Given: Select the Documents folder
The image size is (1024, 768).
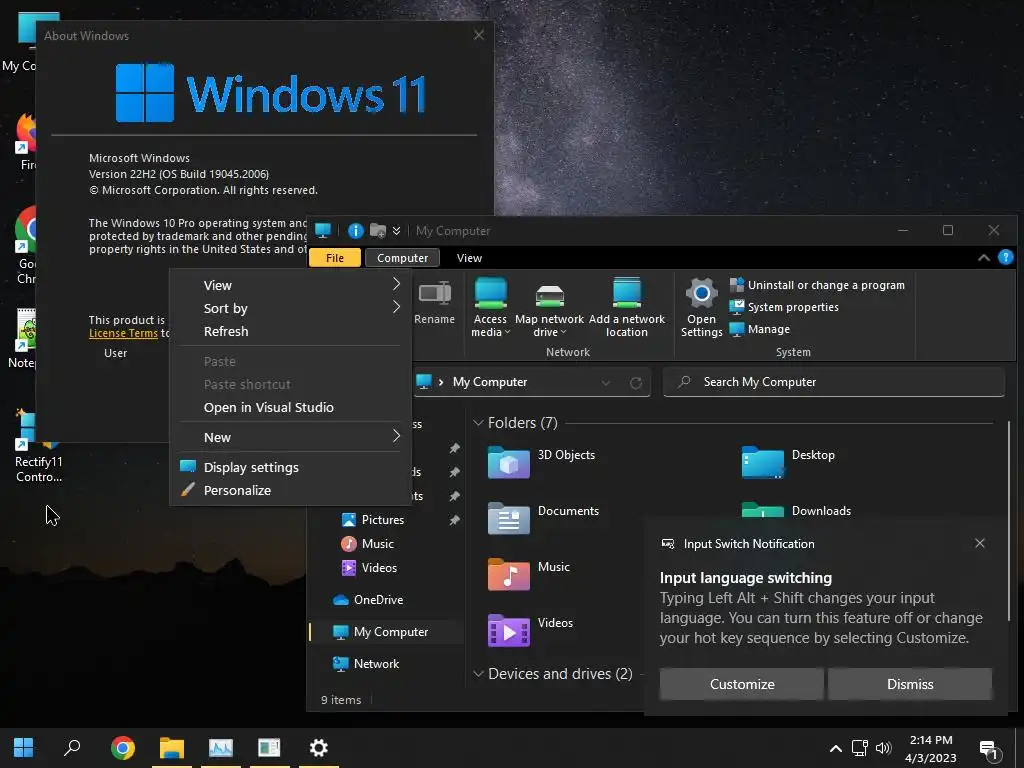Looking at the screenshot, I should (x=543, y=518).
